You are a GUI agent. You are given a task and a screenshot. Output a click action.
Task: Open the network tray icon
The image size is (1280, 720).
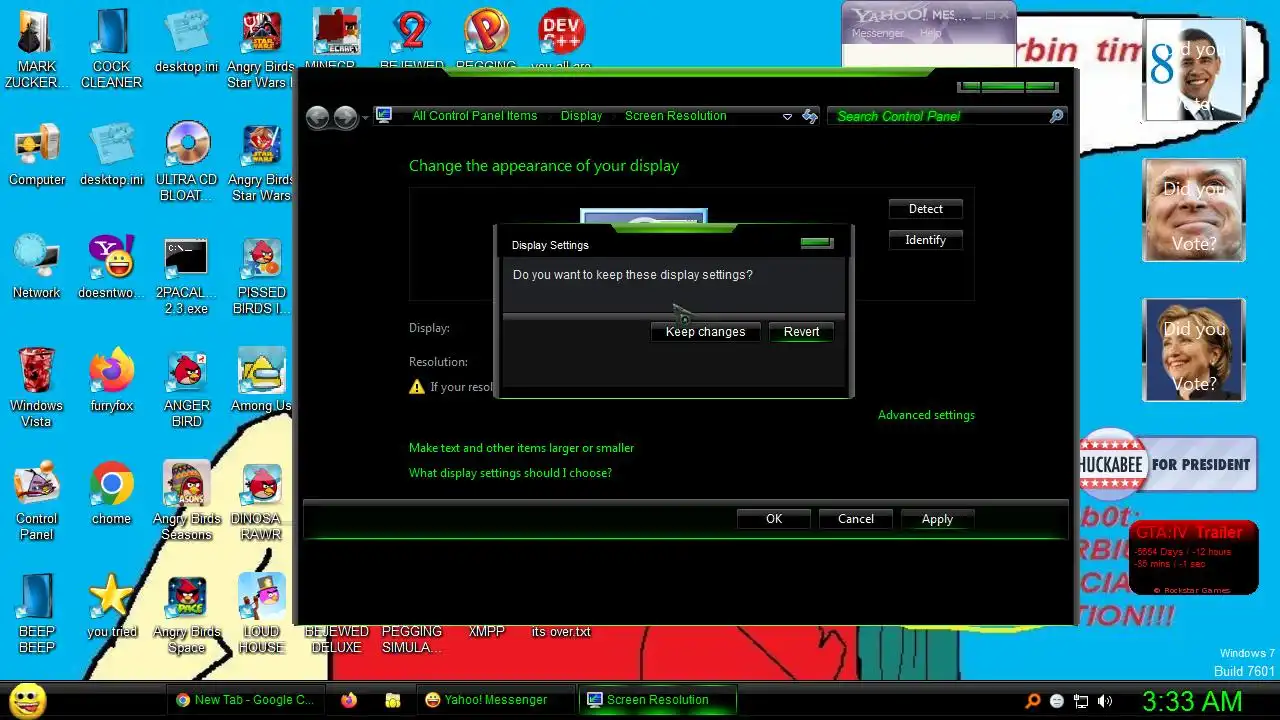point(1080,701)
